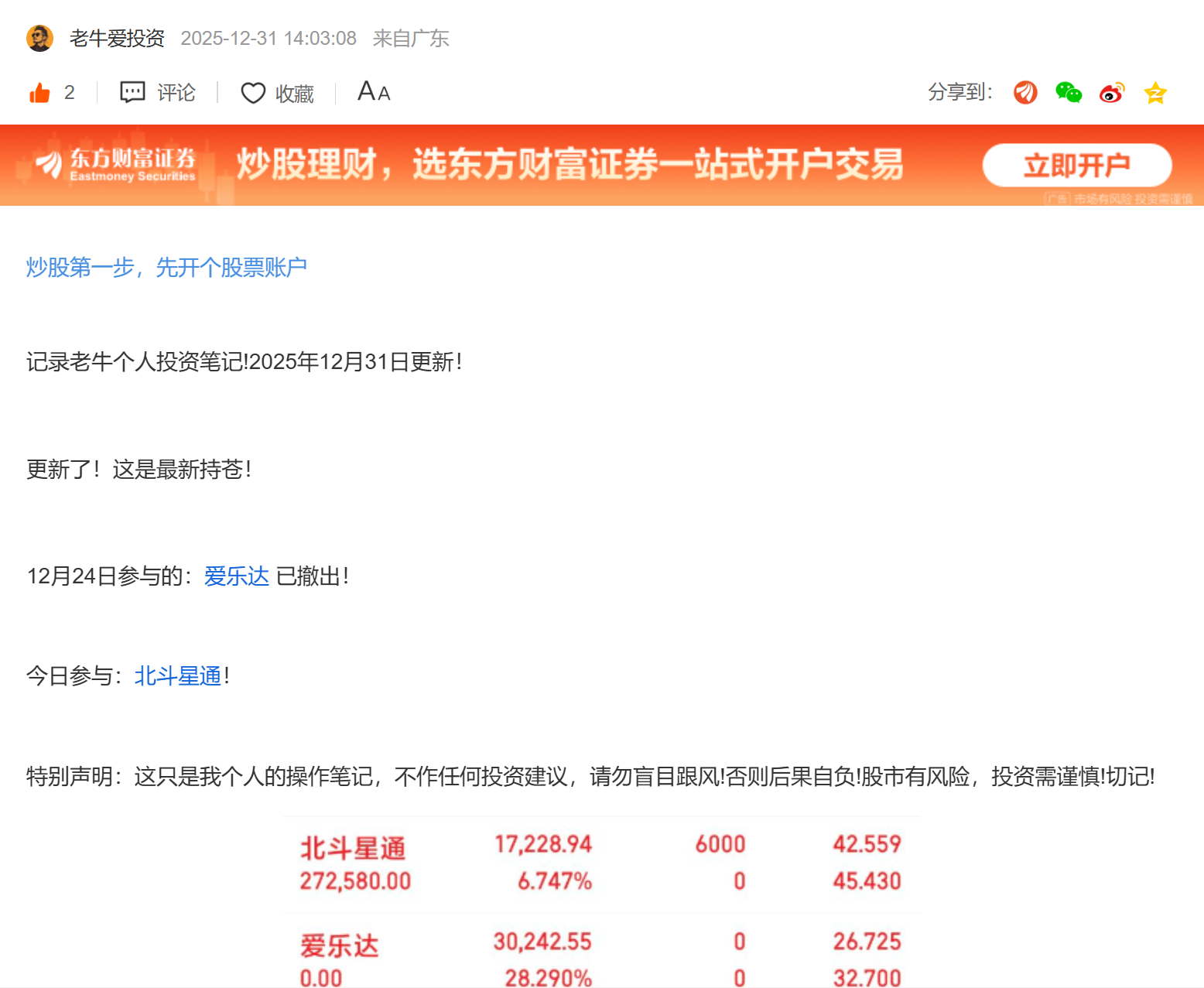Open comments via speech bubble icon
This screenshot has height=988, width=1204.
coord(132,92)
